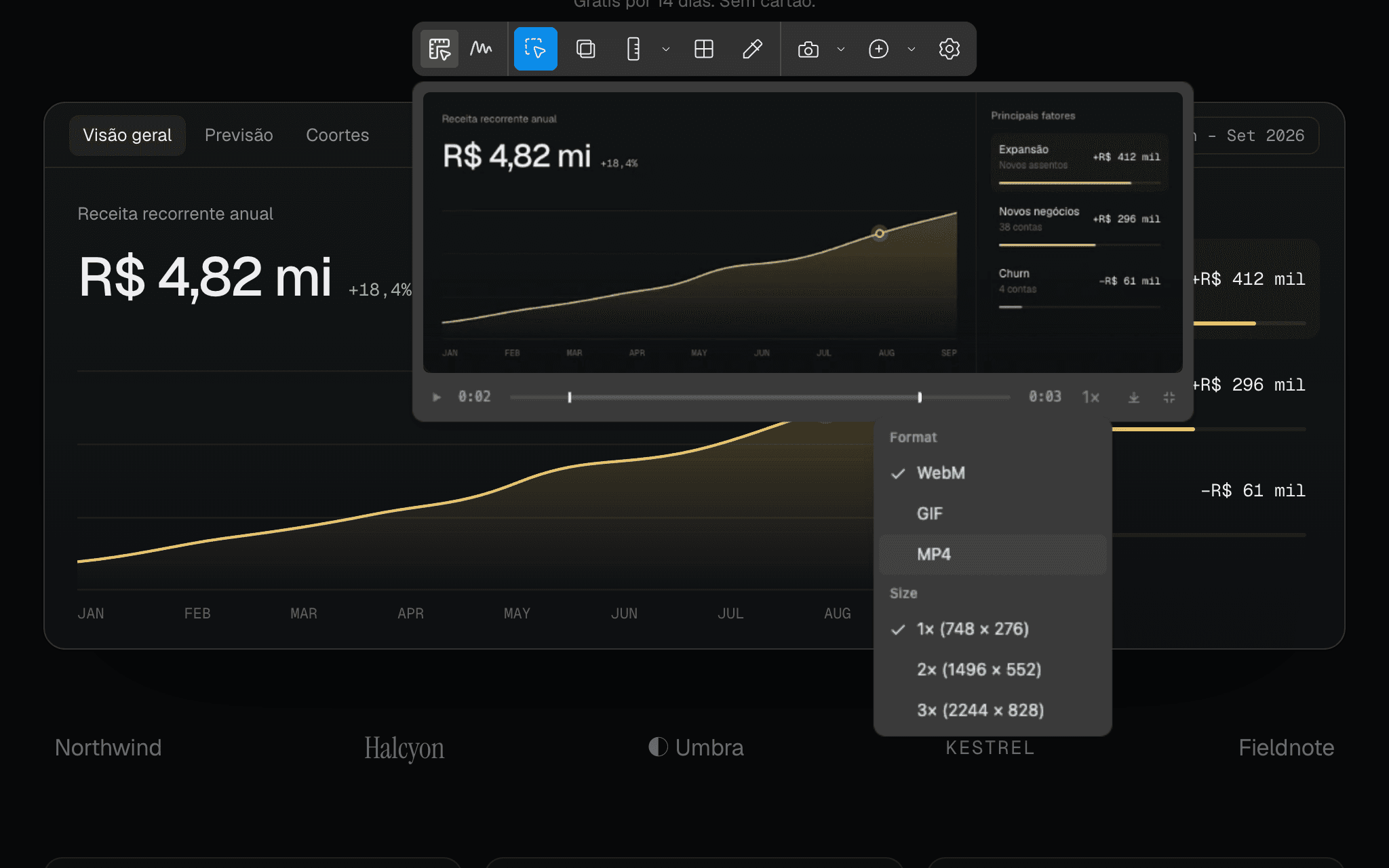Click the Churn row in preview
The width and height of the screenshot is (1389, 868).
(x=1080, y=286)
